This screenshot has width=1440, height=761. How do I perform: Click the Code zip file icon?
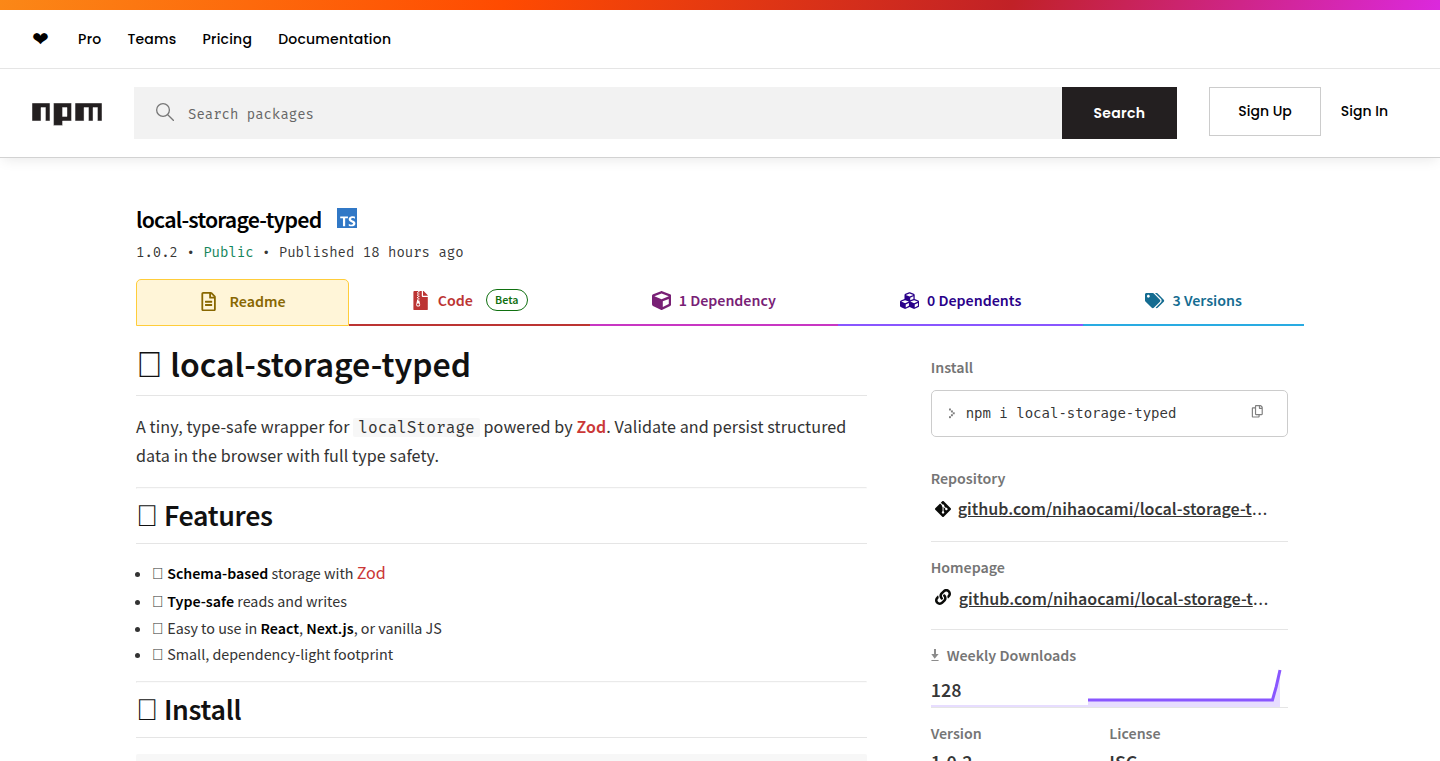(420, 300)
